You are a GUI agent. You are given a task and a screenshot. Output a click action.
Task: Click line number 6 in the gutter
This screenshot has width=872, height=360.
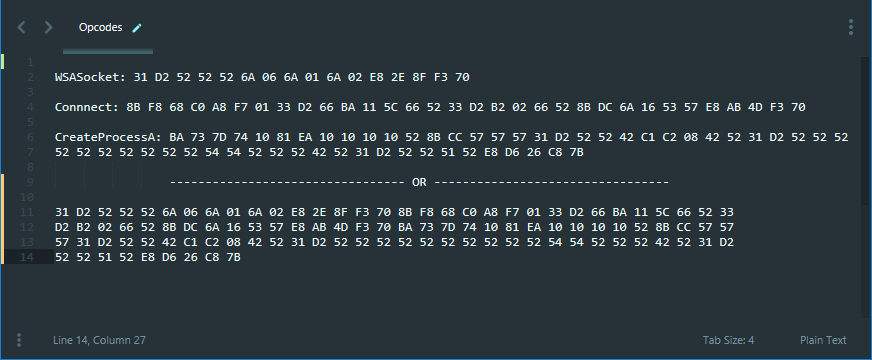(31, 137)
